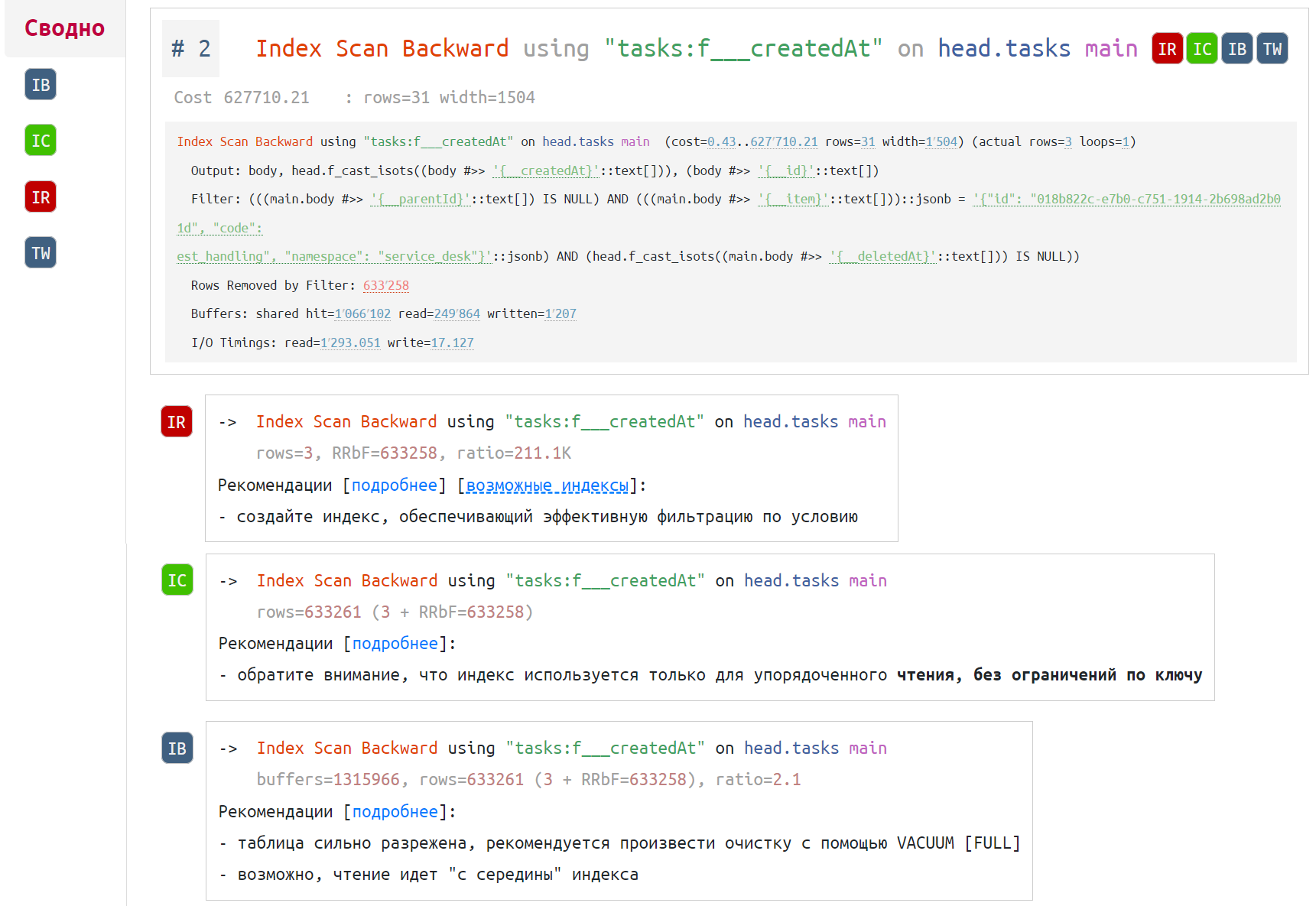Click node title index name "tasks:f___createdAt"
Screen dimensions: 1316x906
pyautogui.click(x=743, y=49)
